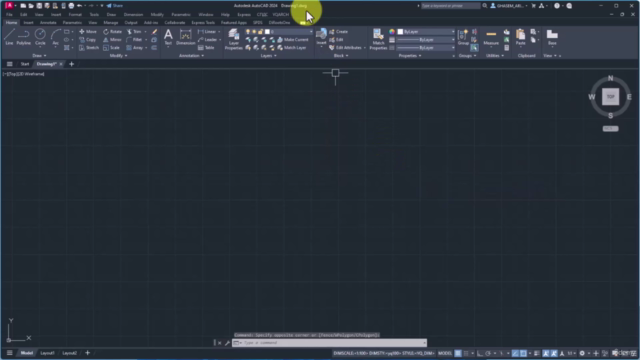Click the keyword search box

[x=450, y=6]
